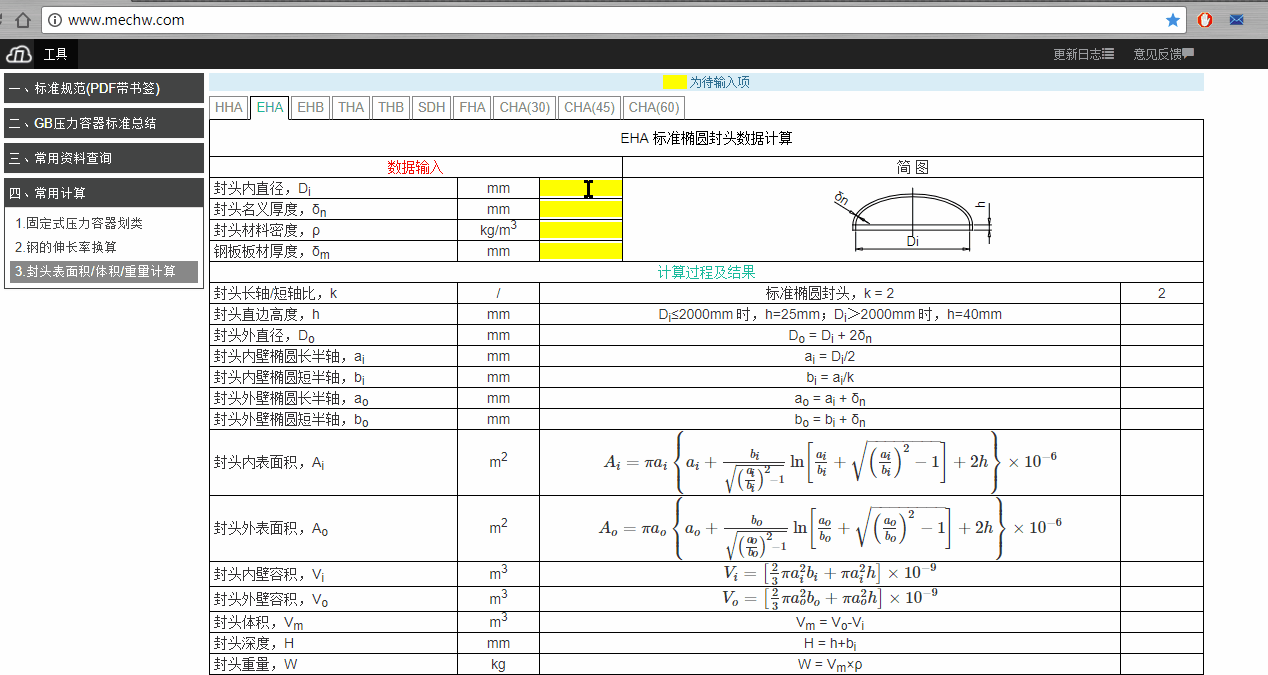
Task: Expand 一、标准规范(PDF带书签) section
Action: [x=104, y=88]
